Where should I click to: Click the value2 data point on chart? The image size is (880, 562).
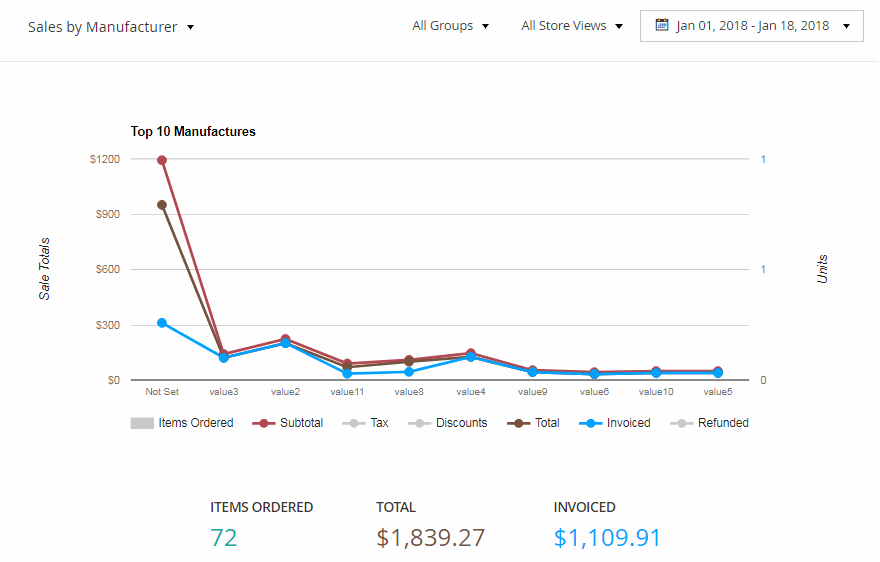[285, 340]
